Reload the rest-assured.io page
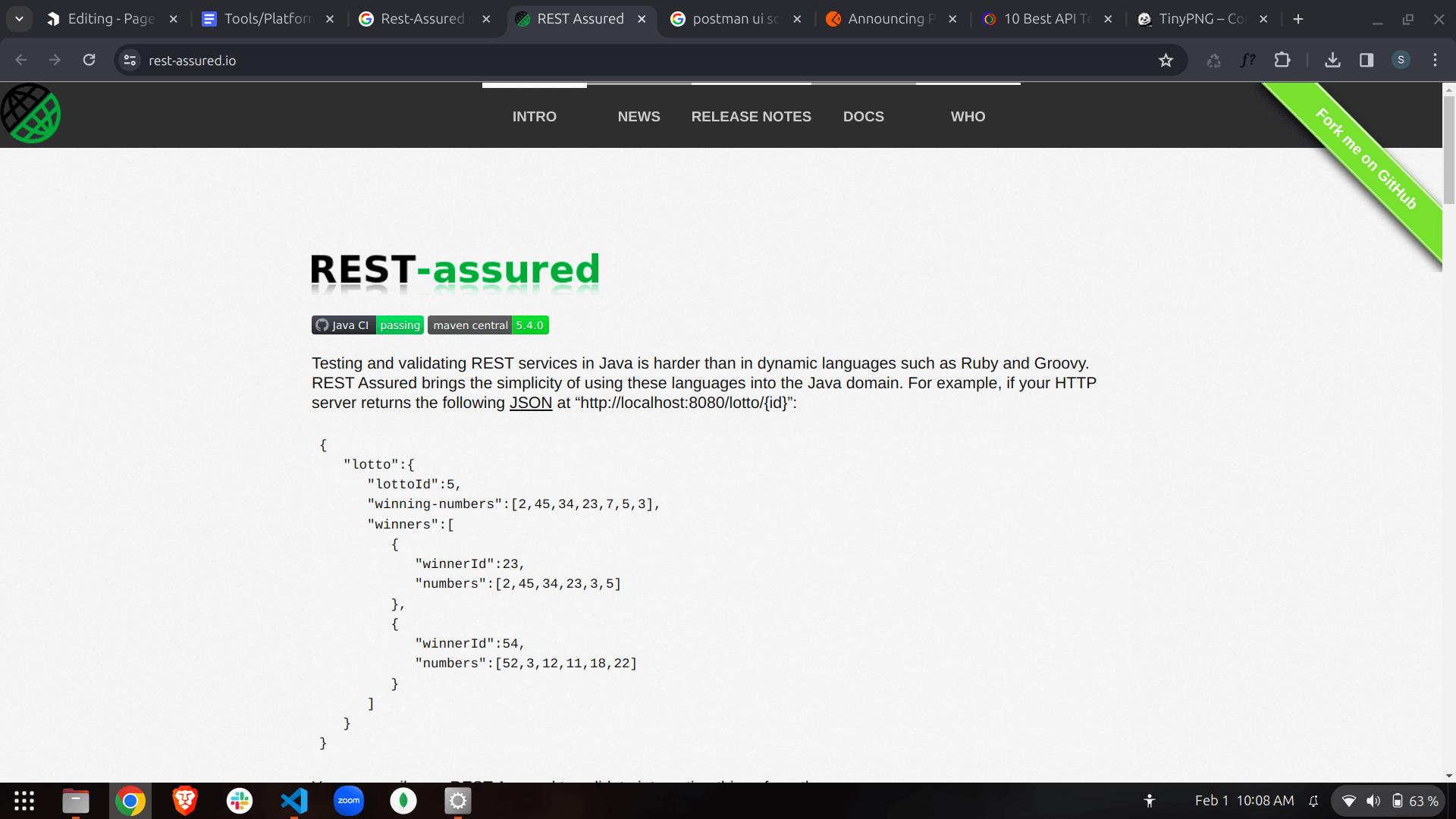1456x819 pixels. (89, 60)
